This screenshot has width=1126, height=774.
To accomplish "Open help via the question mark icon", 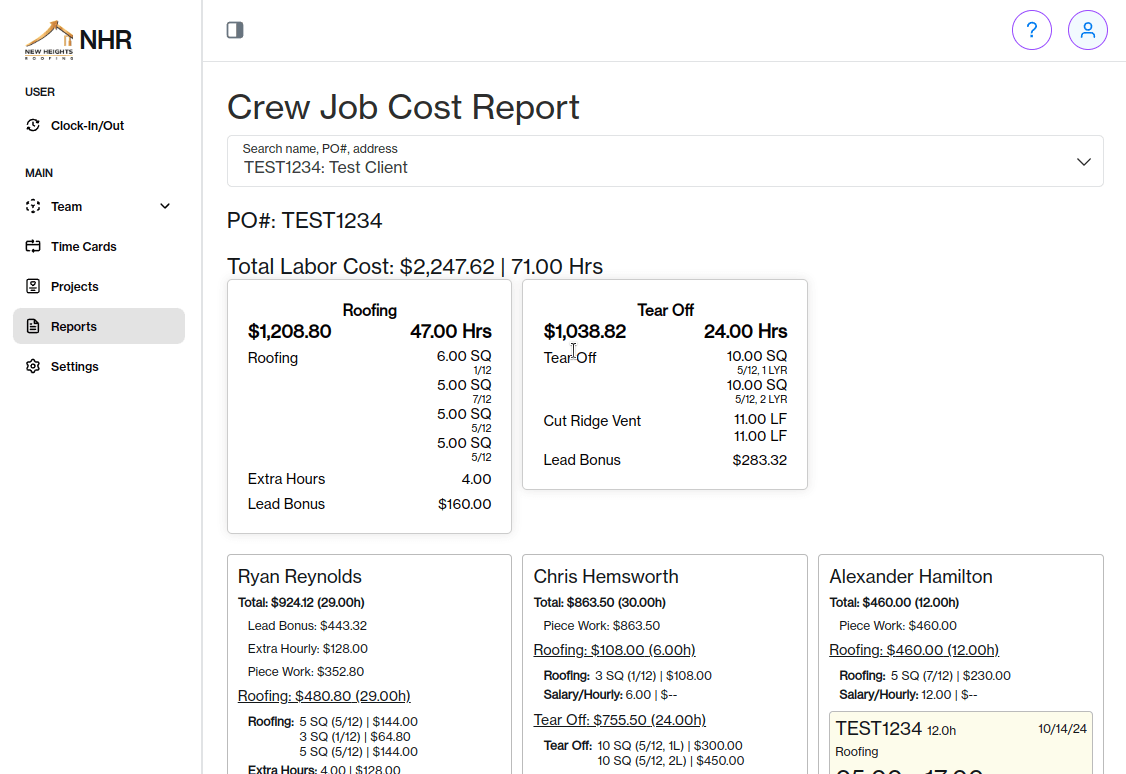I will pyautogui.click(x=1032, y=30).
